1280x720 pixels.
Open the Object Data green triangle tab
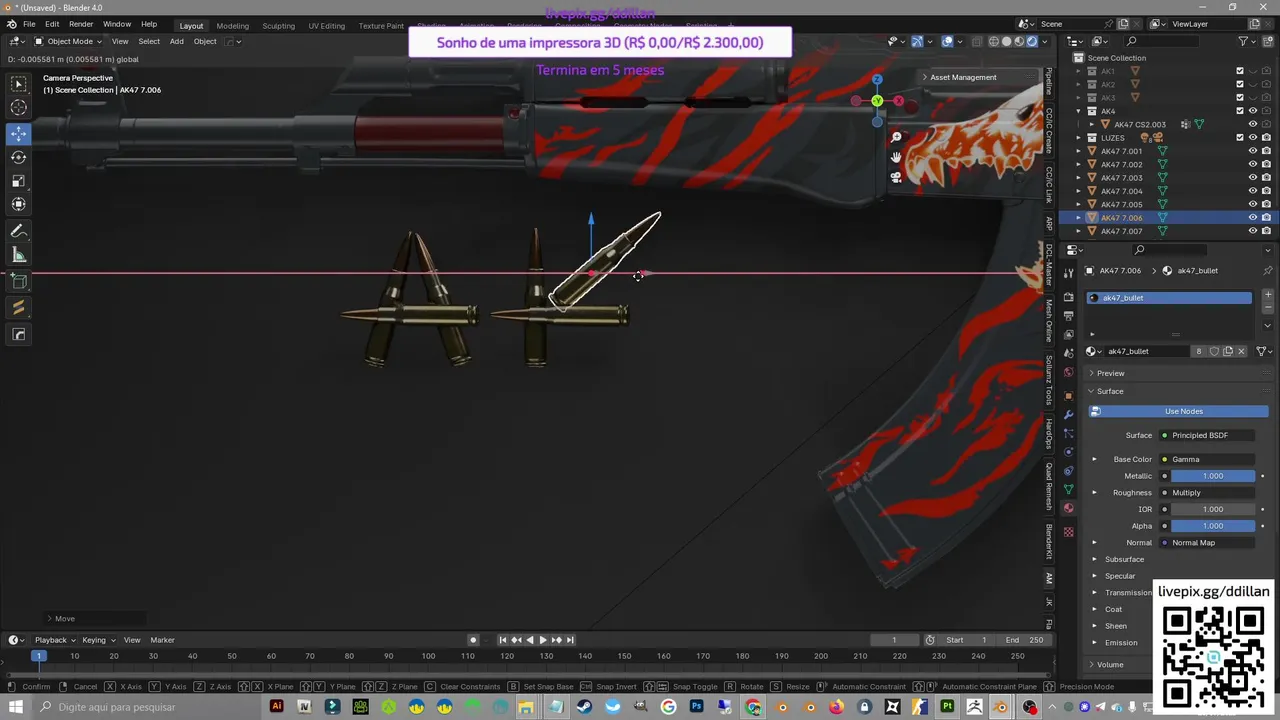coord(1068,489)
